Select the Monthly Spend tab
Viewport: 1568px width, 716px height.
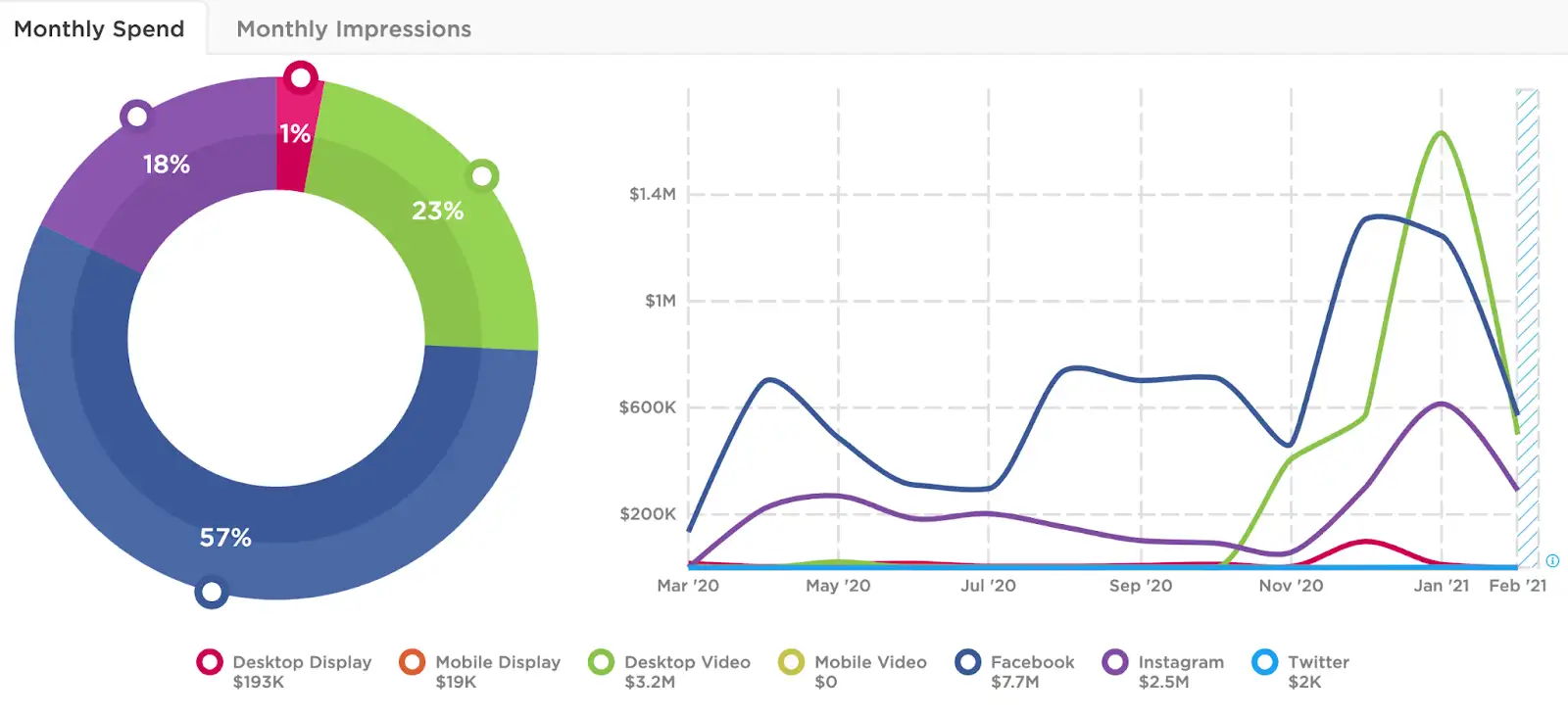click(99, 29)
